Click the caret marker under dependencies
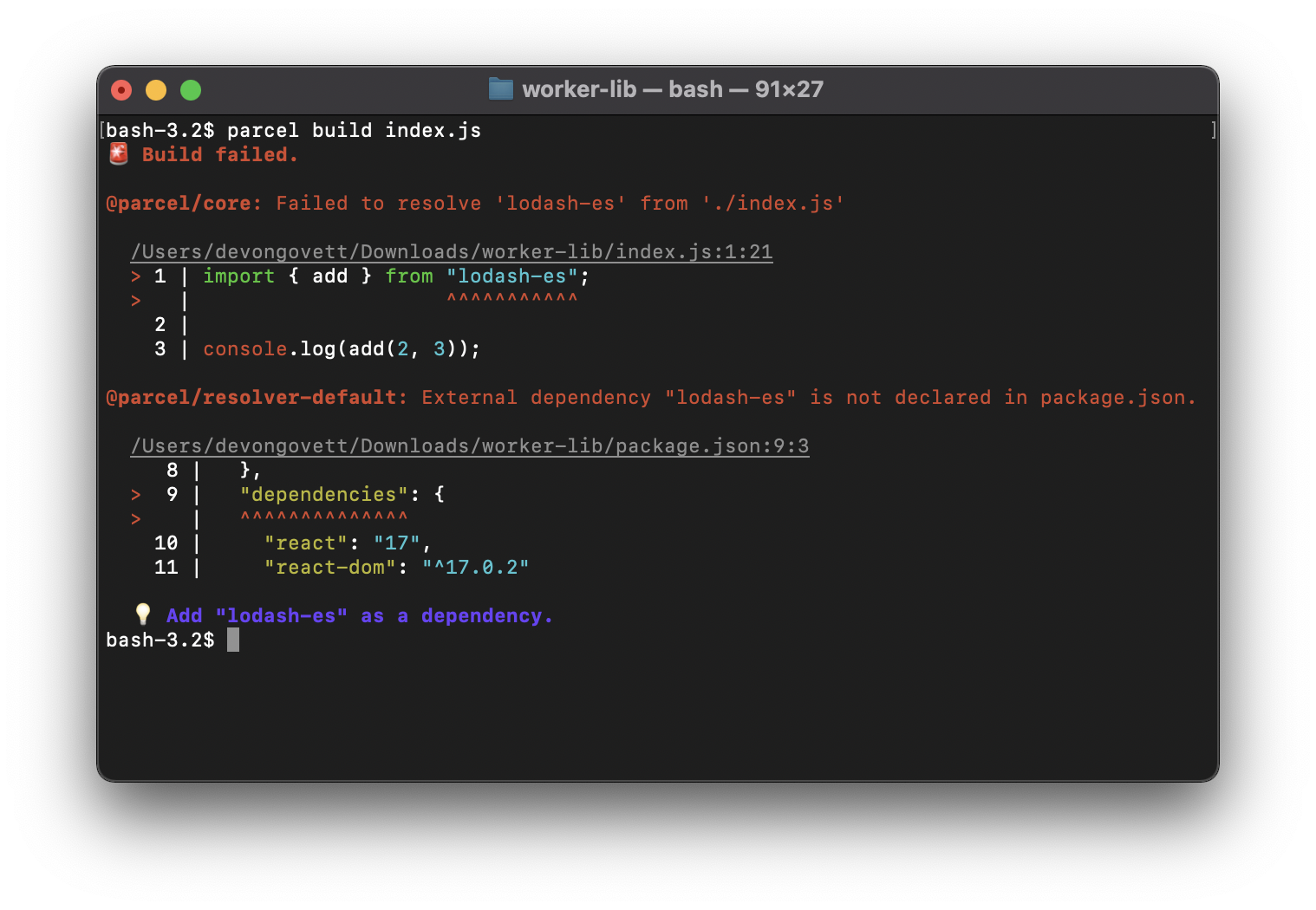This screenshot has width=1316, height=910. [x=323, y=518]
